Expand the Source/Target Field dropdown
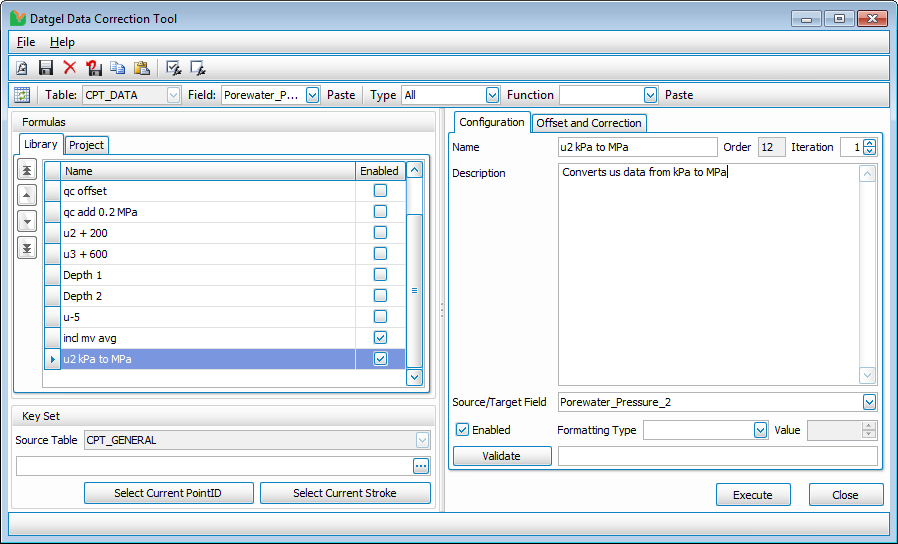This screenshot has height=544, width=898. tap(868, 402)
